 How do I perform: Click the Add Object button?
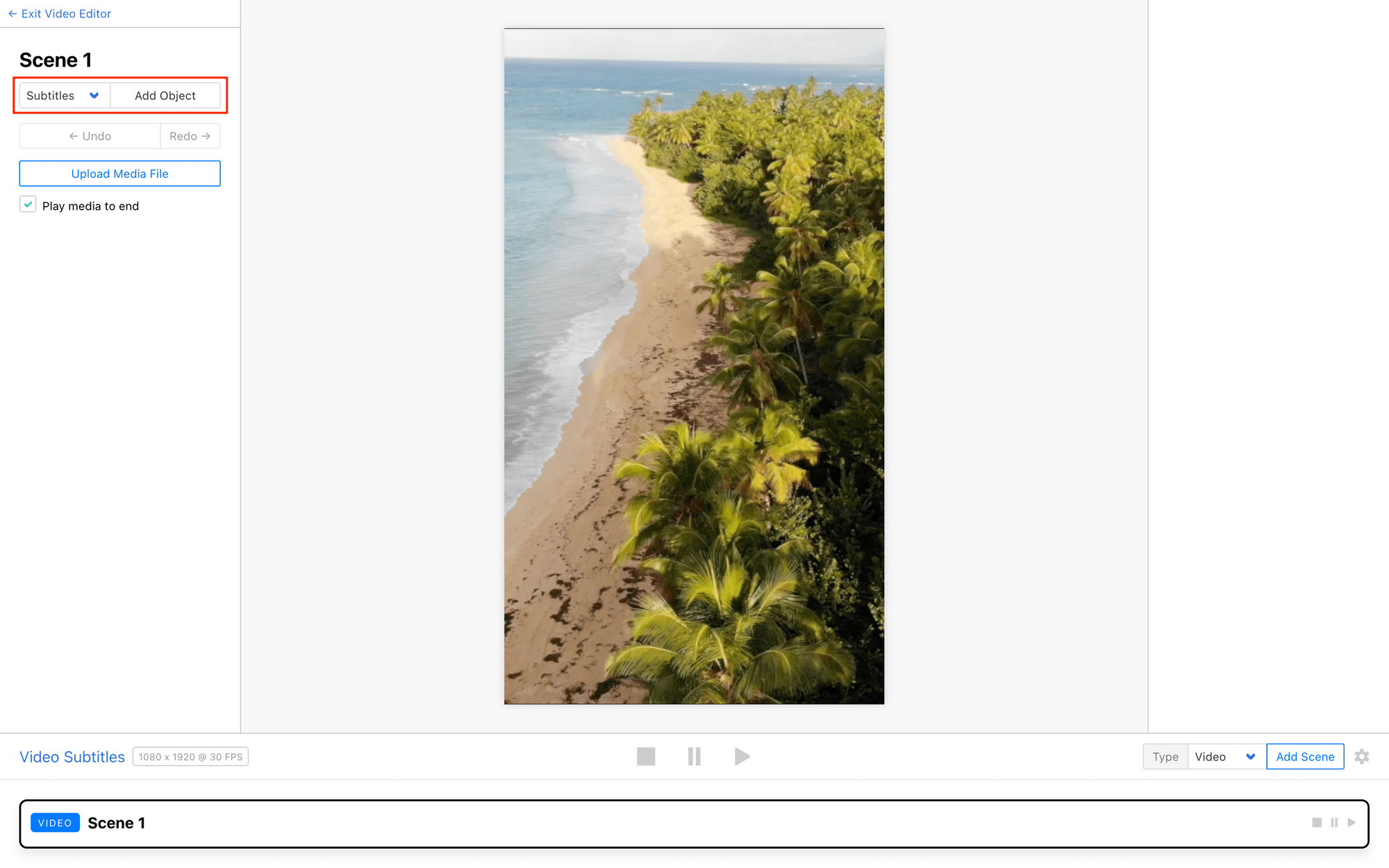tap(165, 96)
